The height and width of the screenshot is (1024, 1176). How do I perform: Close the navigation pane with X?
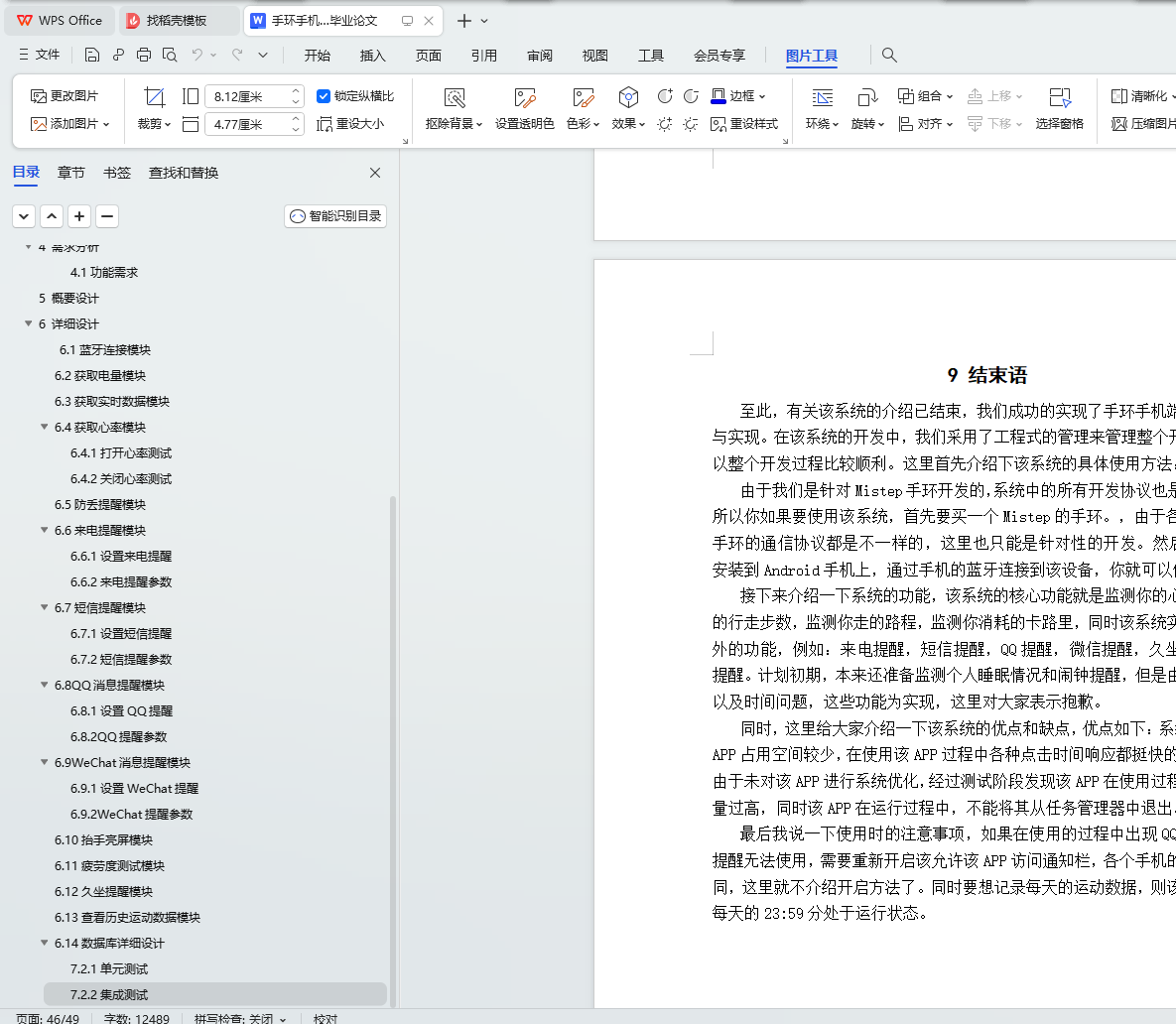click(375, 173)
